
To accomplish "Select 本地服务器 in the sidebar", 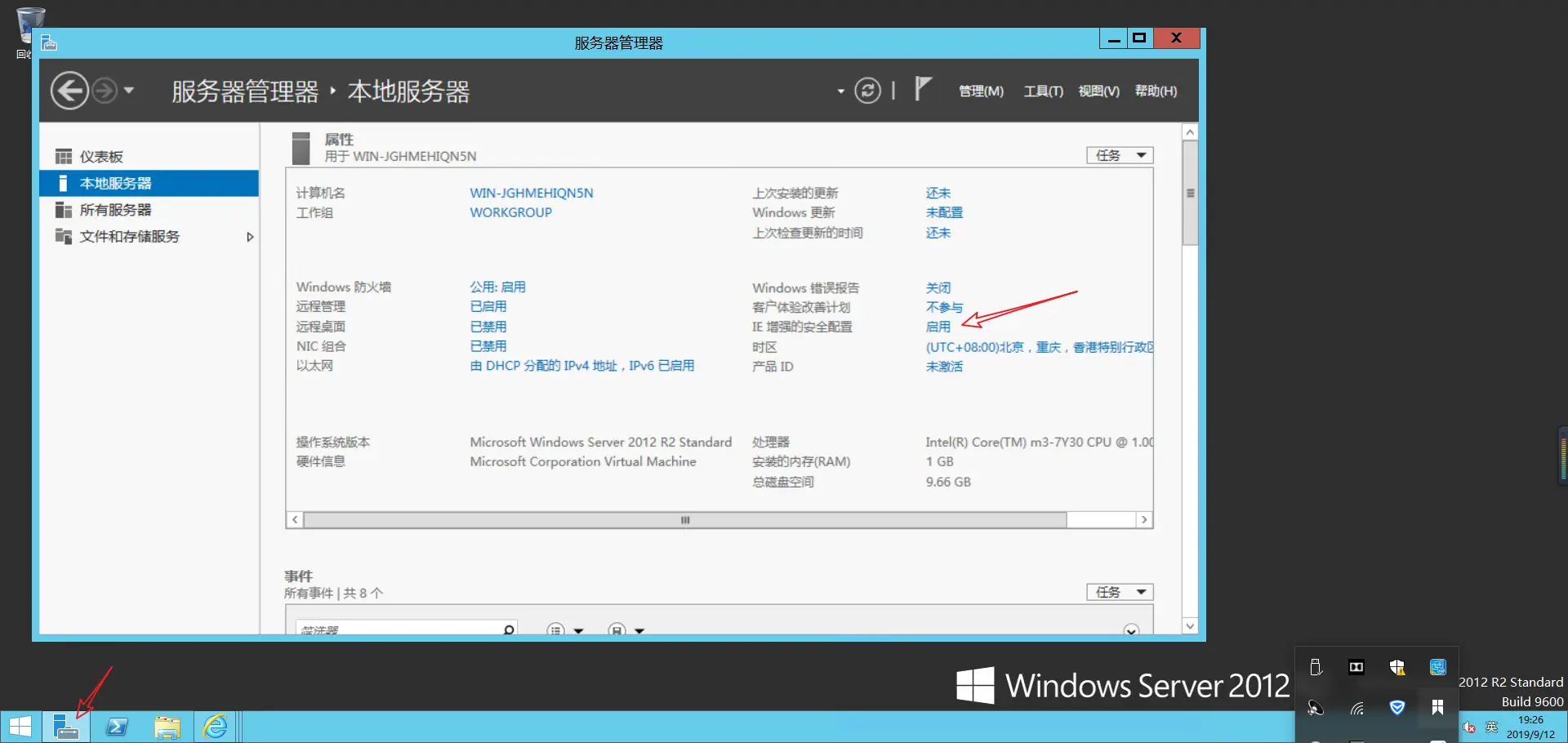I will click(149, 183).
